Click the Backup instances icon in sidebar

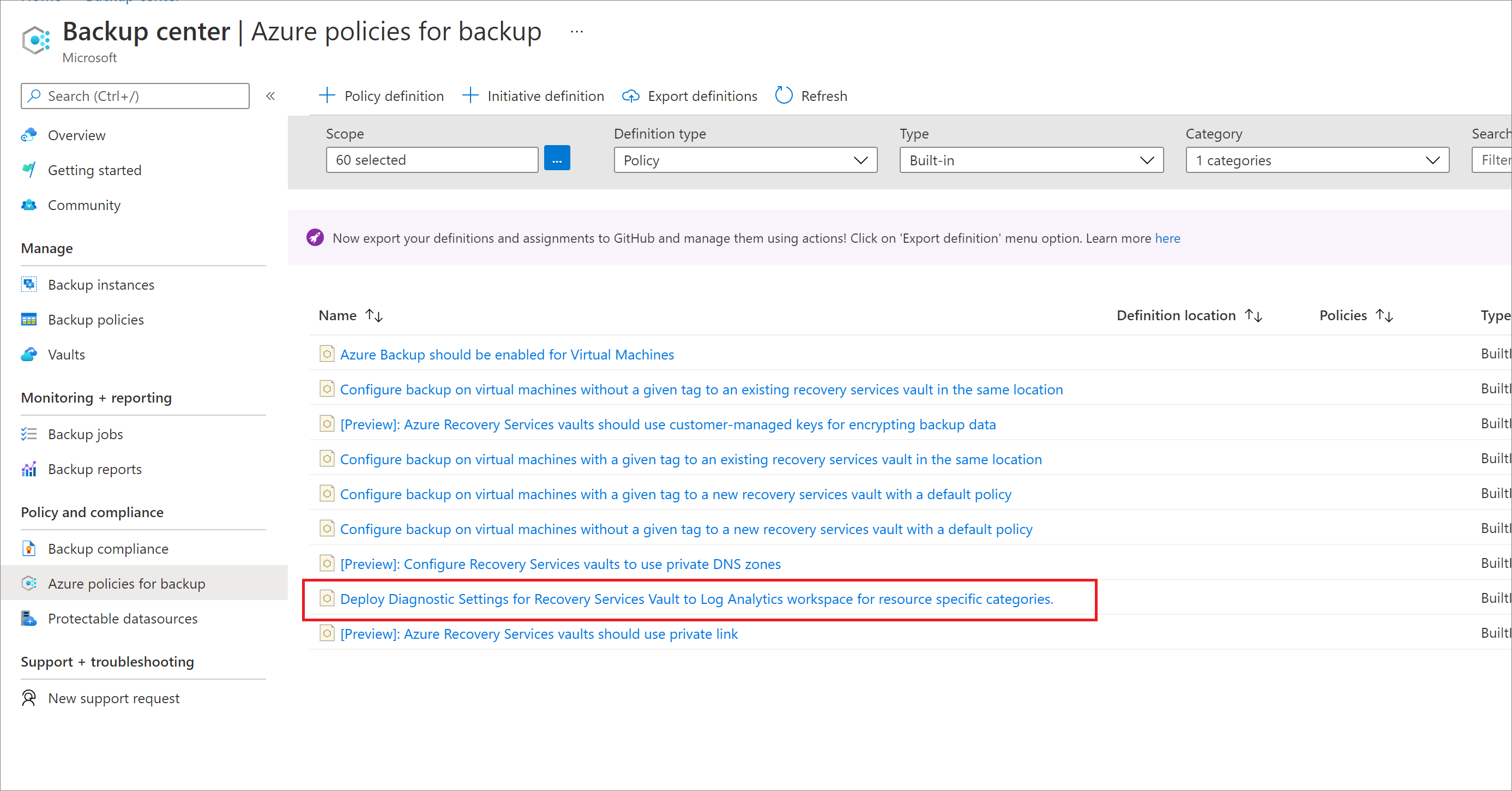(29, 283)
